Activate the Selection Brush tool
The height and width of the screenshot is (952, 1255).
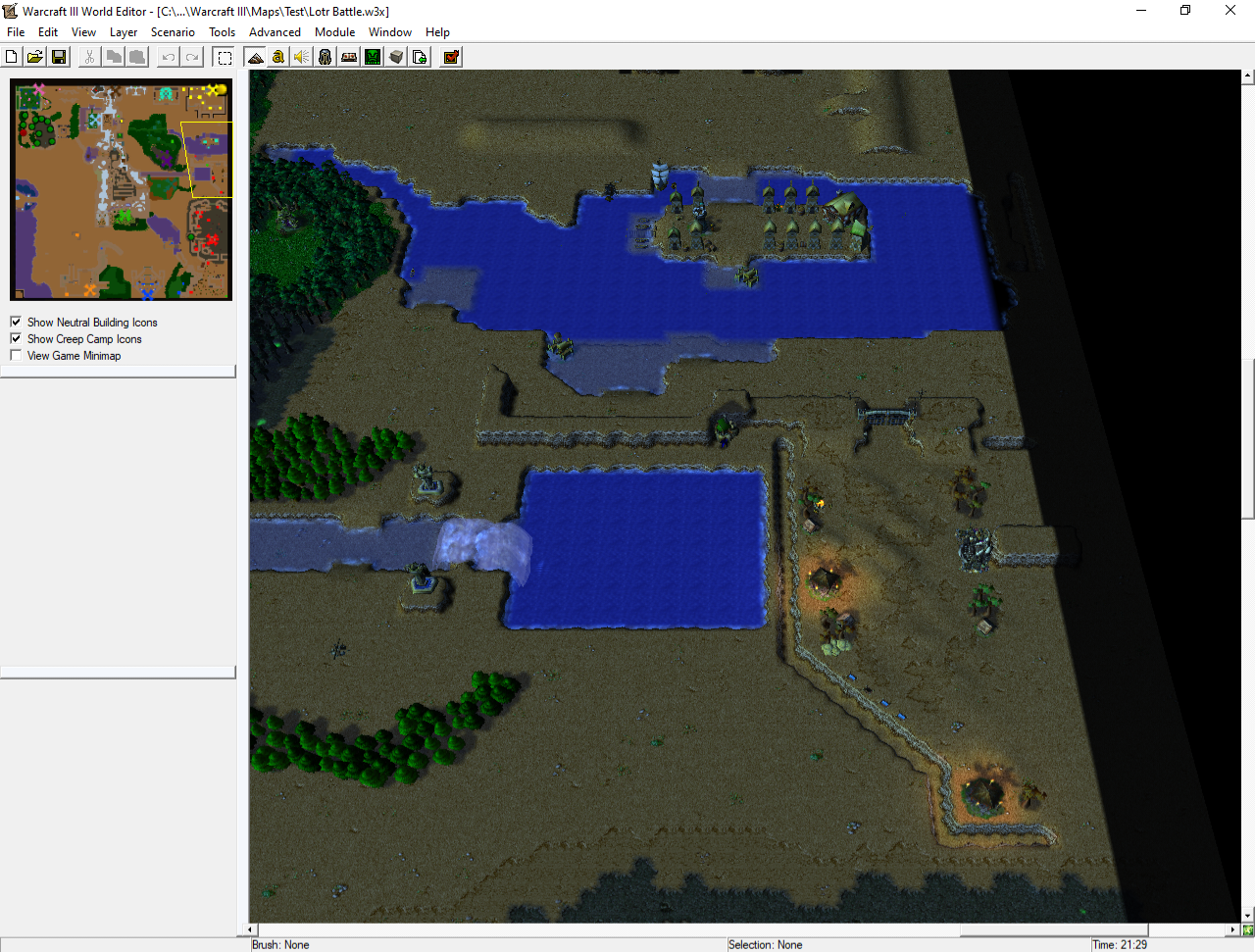(x=225, y=57)
